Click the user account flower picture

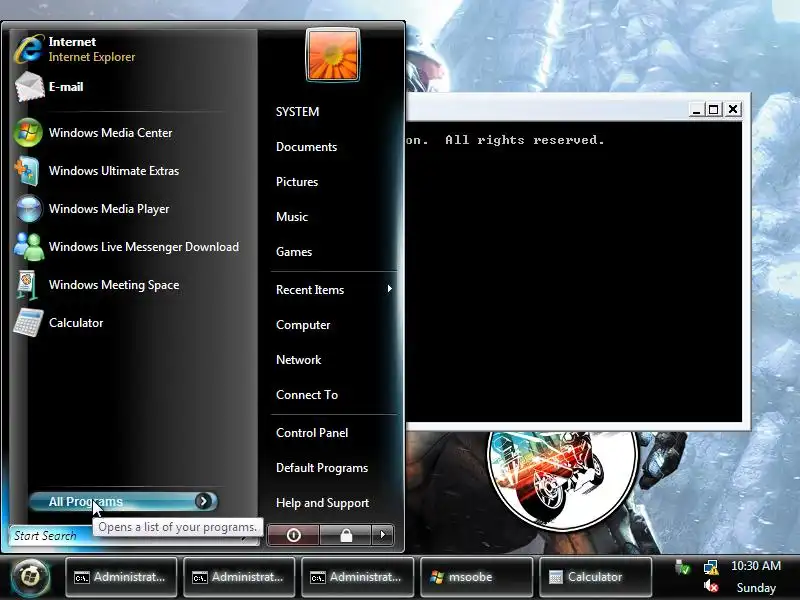coord(333,55)
